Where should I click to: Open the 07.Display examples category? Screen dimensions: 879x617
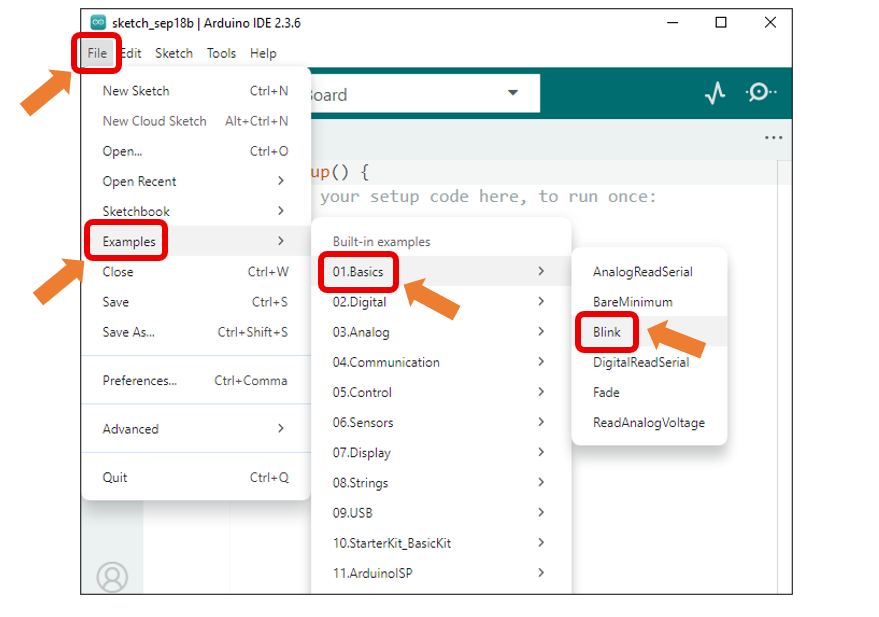[x=441, y=453]
